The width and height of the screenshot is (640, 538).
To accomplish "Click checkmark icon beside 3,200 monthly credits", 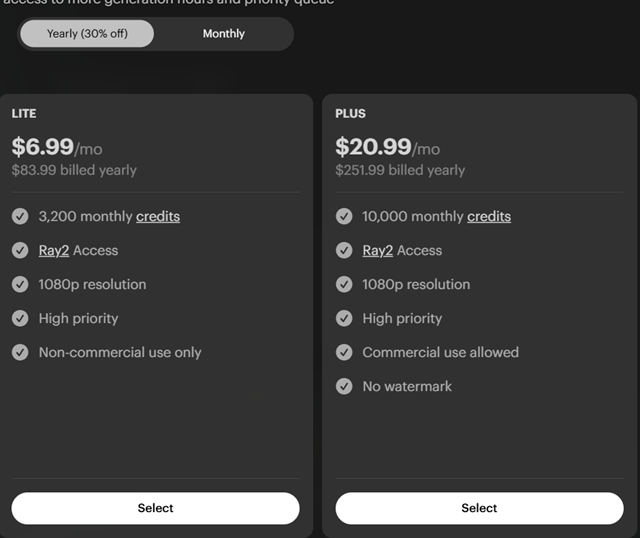I will [x=20, y=216].
